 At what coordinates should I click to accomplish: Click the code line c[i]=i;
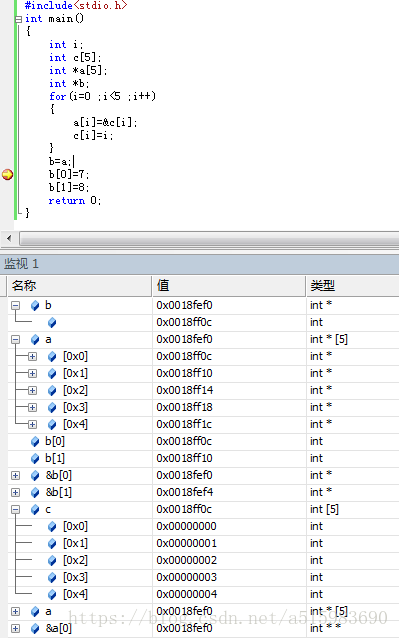[93, 135]
